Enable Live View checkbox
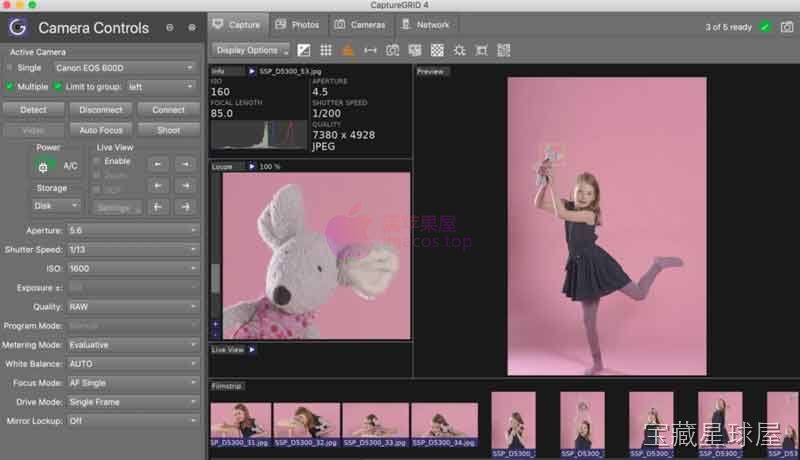The height and width of the screenshot is (460, 800). click(96, 161)
